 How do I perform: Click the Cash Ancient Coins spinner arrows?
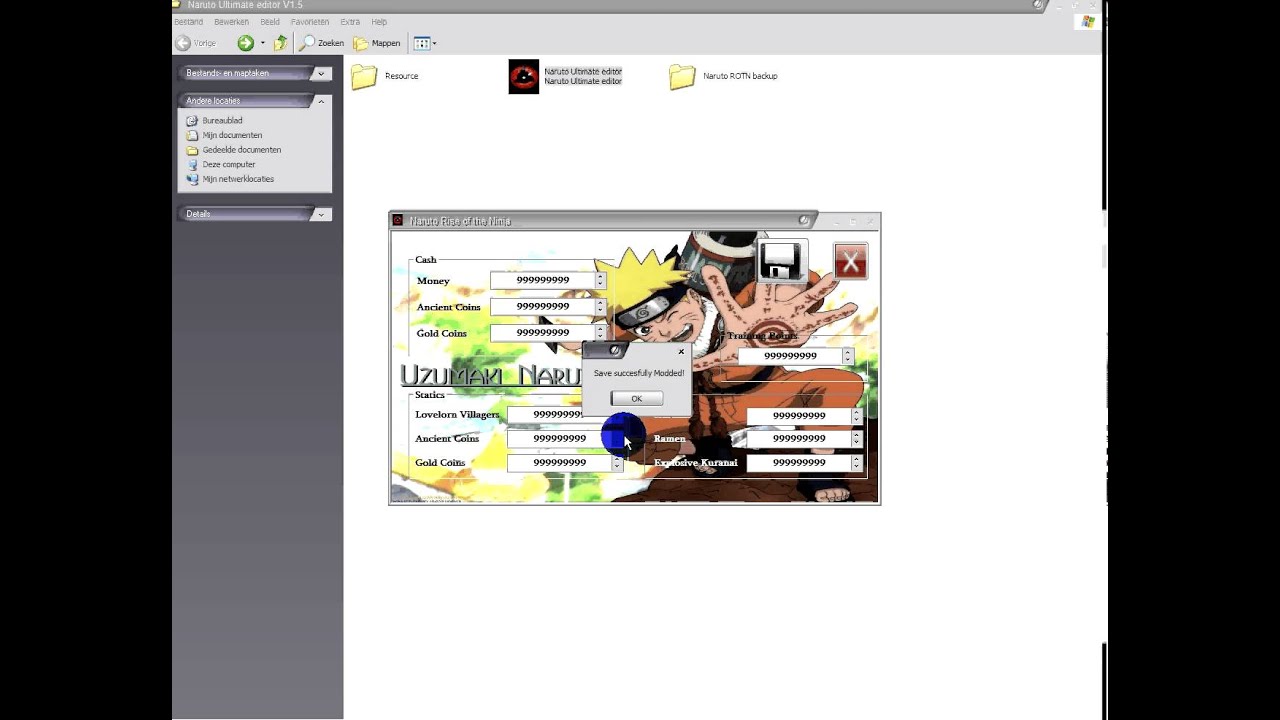[x=600, y=306]
